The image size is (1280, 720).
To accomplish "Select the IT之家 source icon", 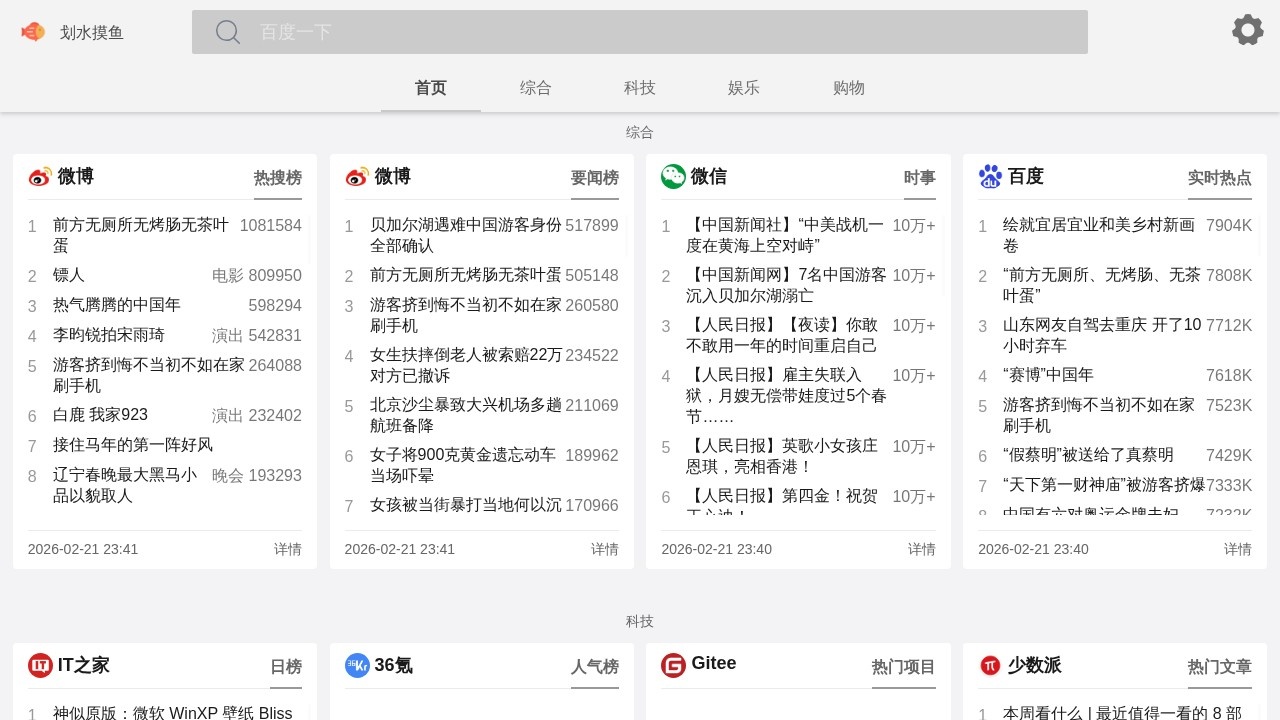I will pos(39,666).
